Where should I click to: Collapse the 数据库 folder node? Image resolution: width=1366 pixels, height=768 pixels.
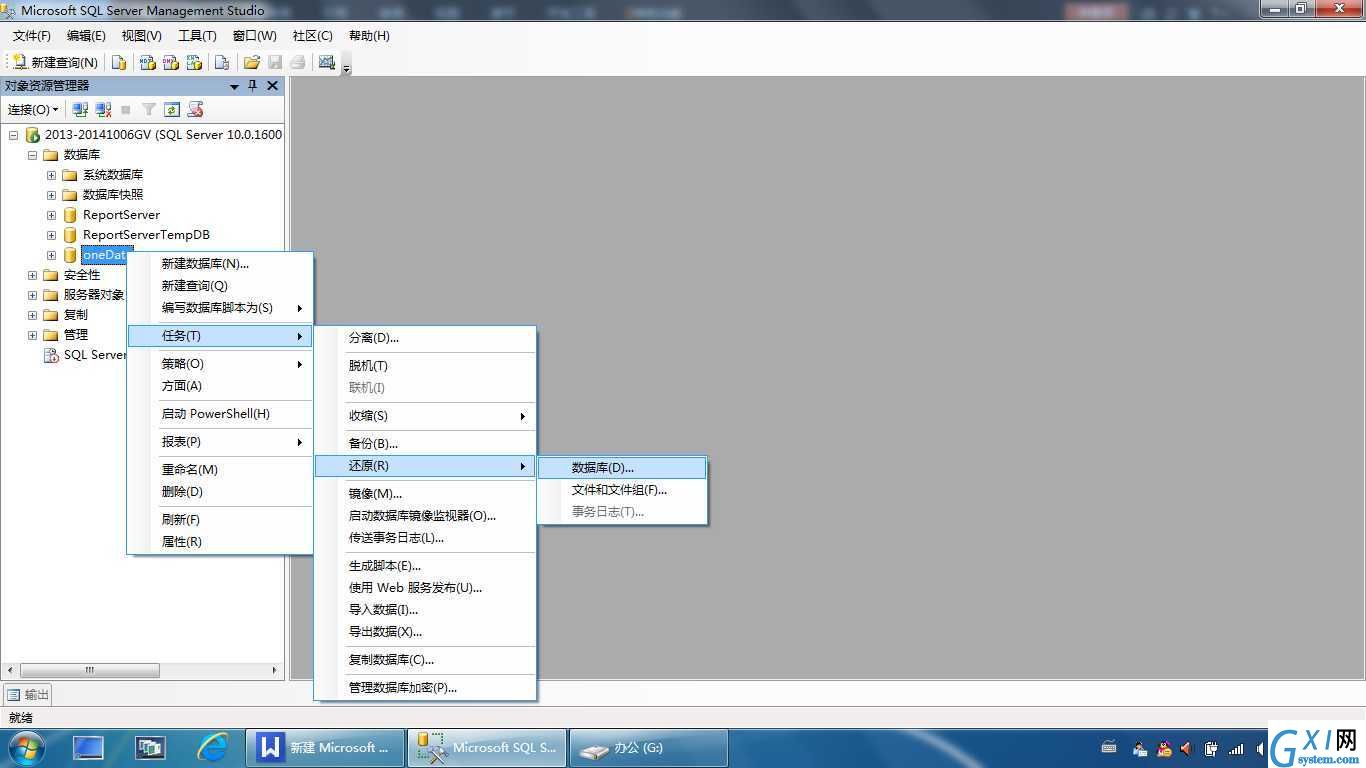pyautogui.click(x=32, y=155)
